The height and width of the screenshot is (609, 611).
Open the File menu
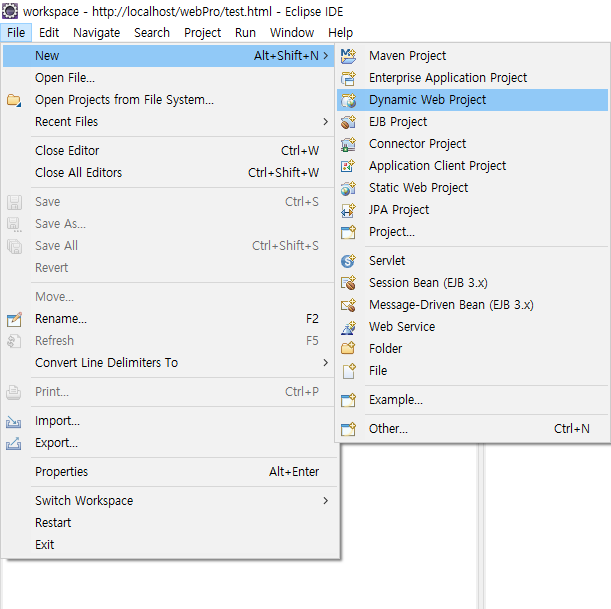coord(16,32)
